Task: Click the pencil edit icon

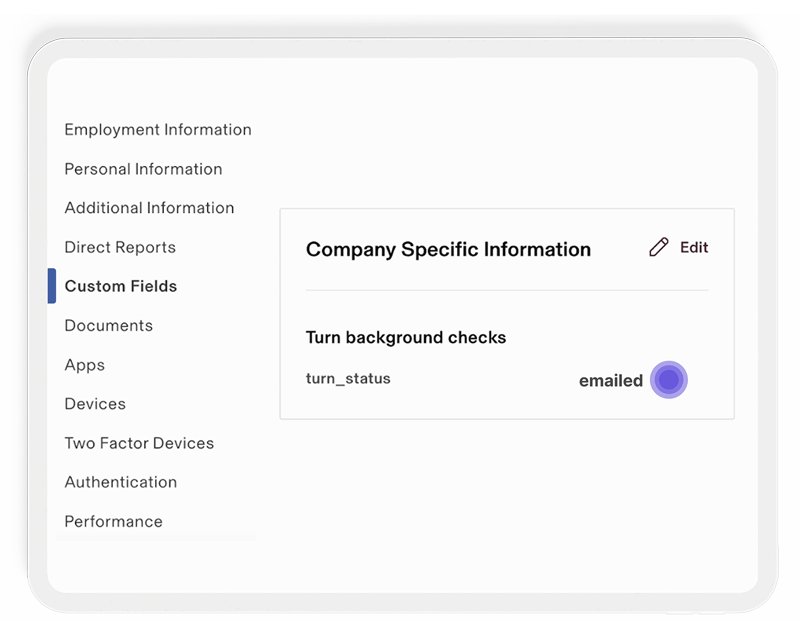Action: click(x=658, y=248)
